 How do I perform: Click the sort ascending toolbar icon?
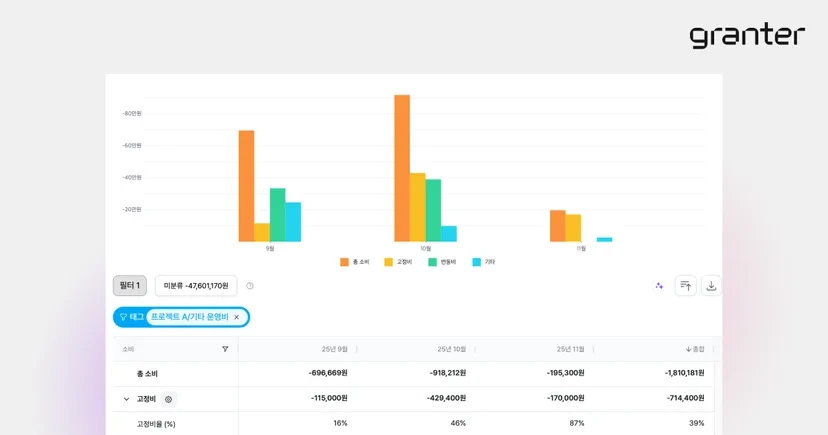[685, 286]
